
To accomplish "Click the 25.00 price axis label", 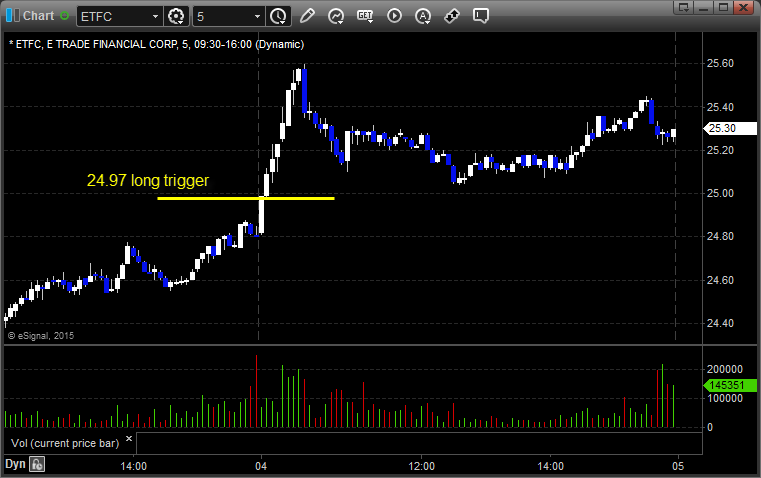I will (720, 193).
